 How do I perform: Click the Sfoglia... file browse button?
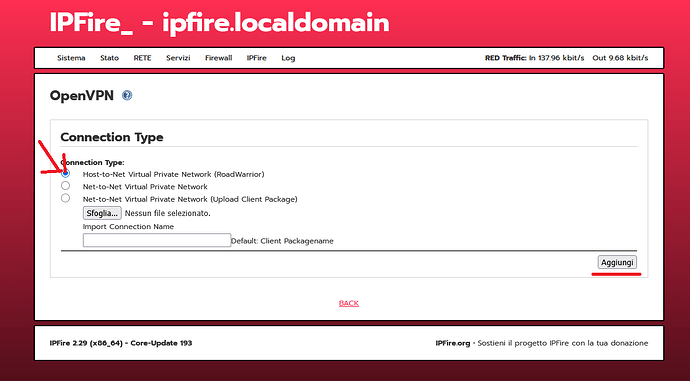[102, 213]
